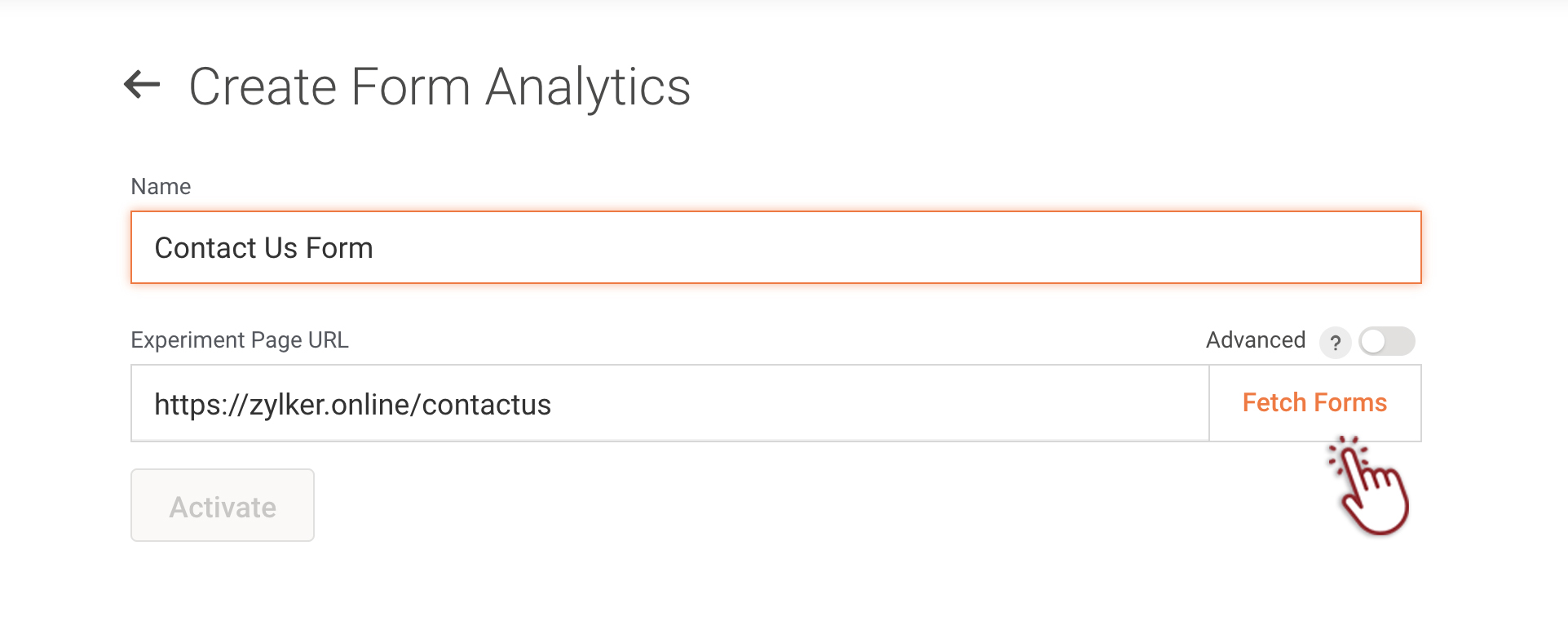Click the word 'Analytics' in the title
Screen dimensions: 1568x621
click(x=587, y=87)
